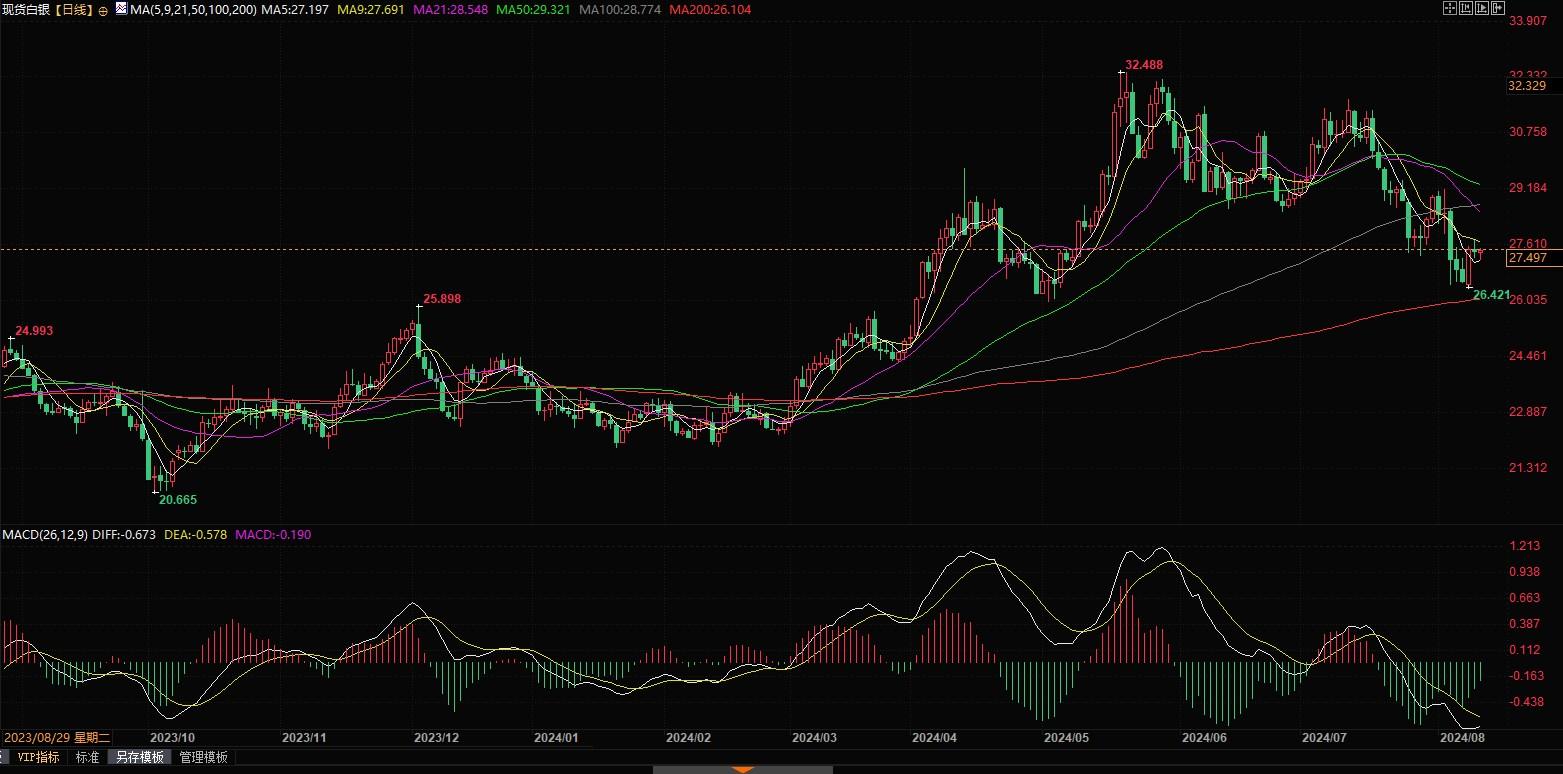Click the 25.898 peak price label
Viewport: 1563px width, 774px height.
pyautogui.click(x=442, y=299)
